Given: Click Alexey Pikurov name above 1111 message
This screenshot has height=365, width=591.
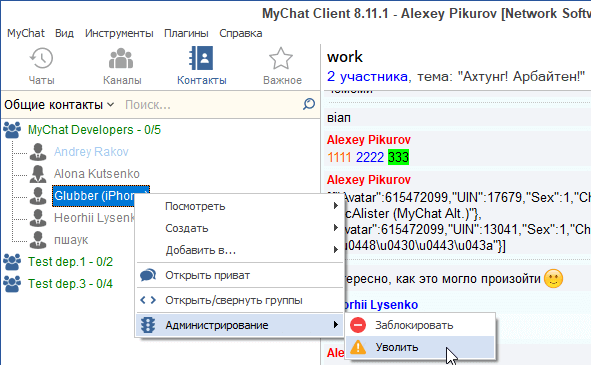Looking at the screenshot, I should [x=369, y=140].
